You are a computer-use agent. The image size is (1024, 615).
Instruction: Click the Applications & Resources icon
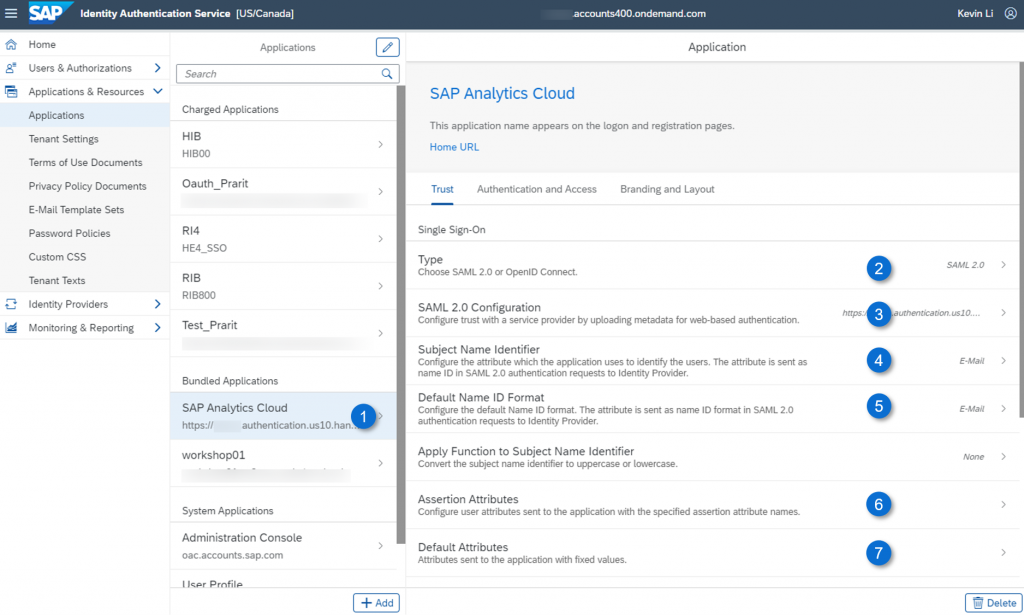point(11,91)
